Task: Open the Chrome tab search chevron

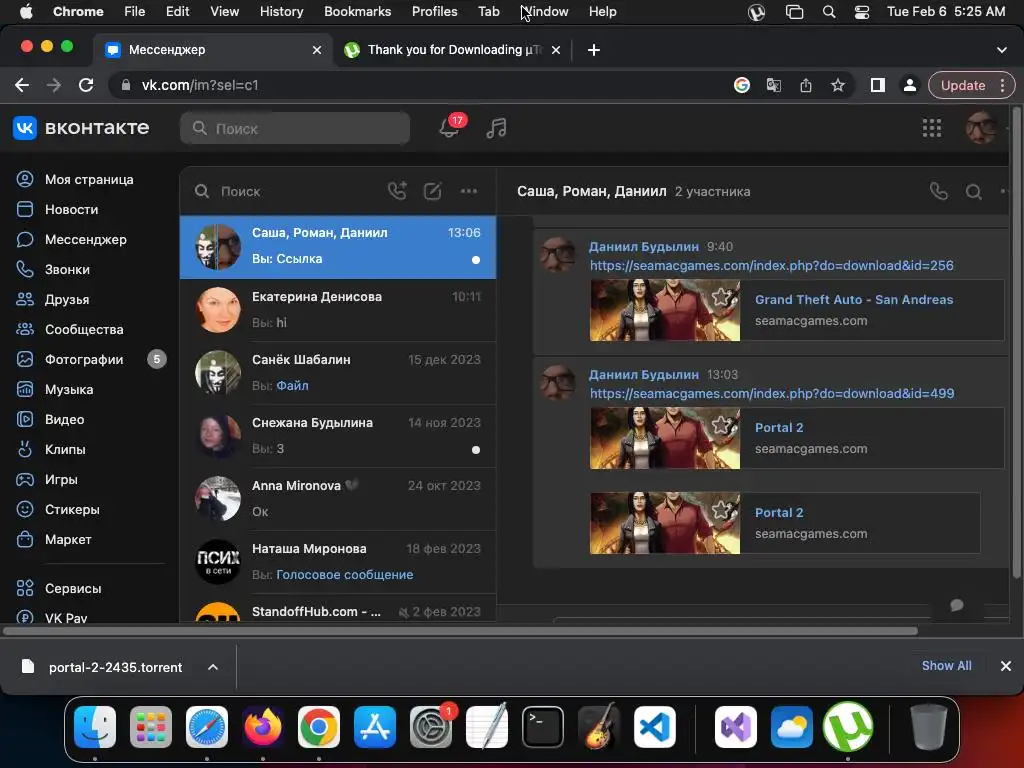Action: click(x=1002, y=50)
